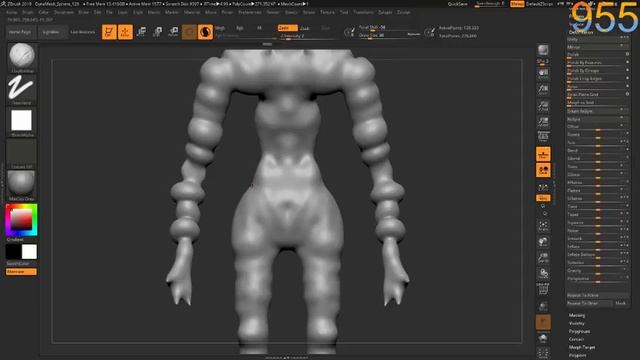The height and width of the screenshot is (360, 640).
Task: Click the AAHalf icon
Action: pos(543,122)
